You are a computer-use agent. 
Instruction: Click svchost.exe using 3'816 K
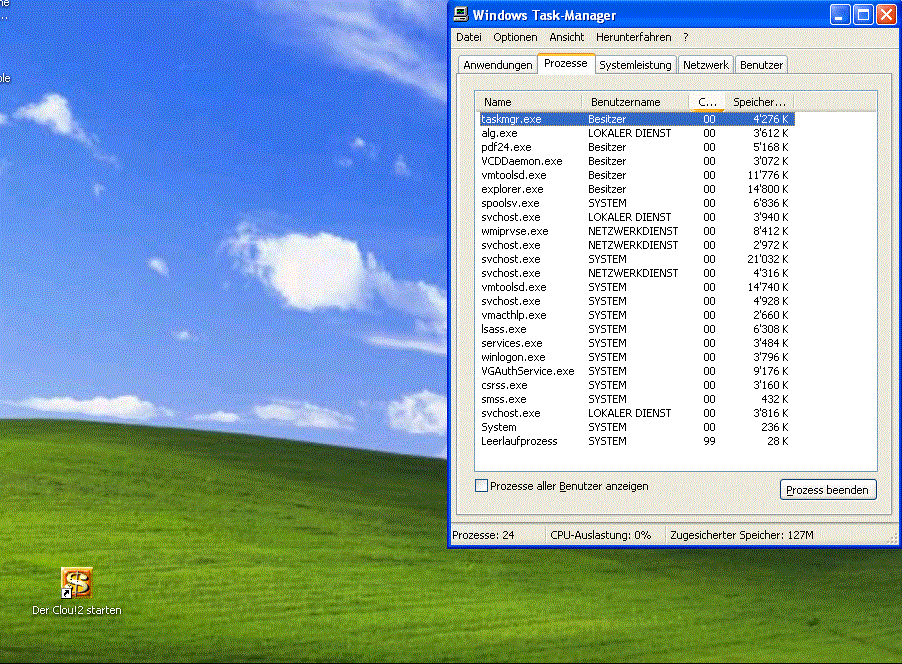click(637, 413)
